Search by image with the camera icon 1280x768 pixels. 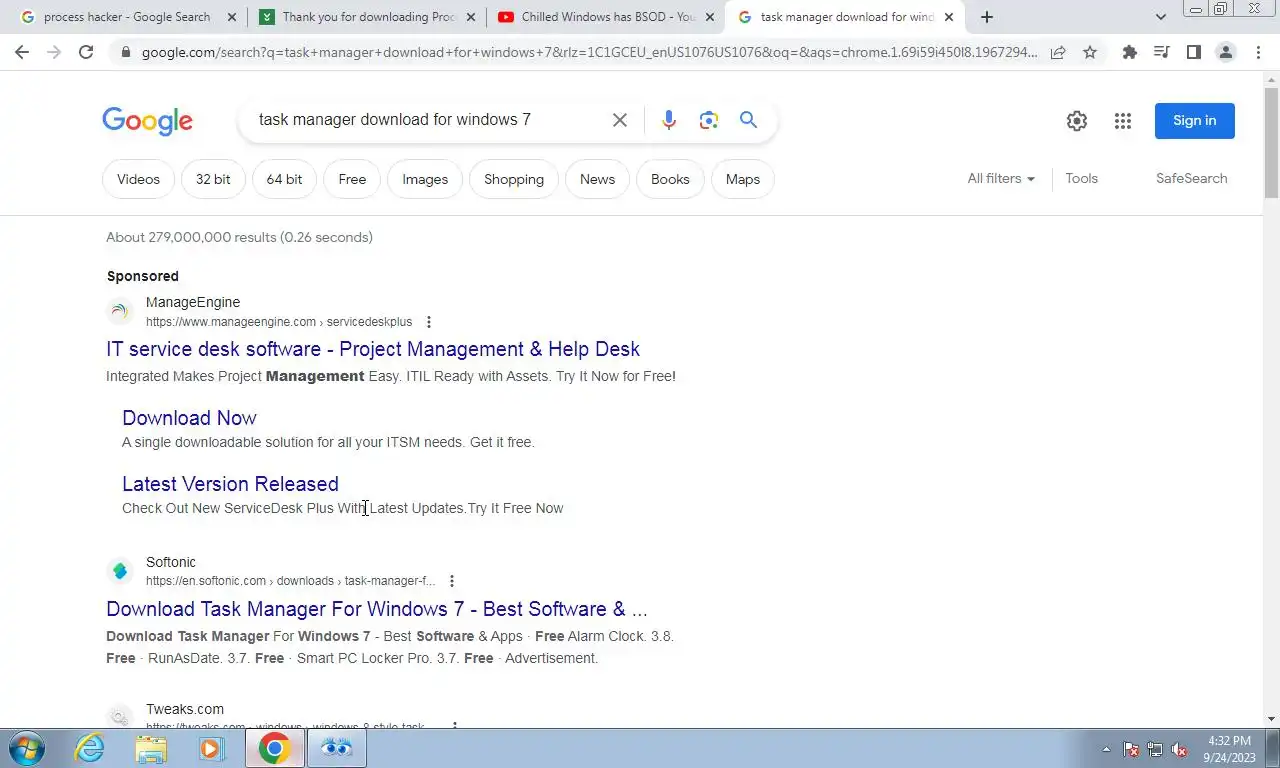(709, 120)
